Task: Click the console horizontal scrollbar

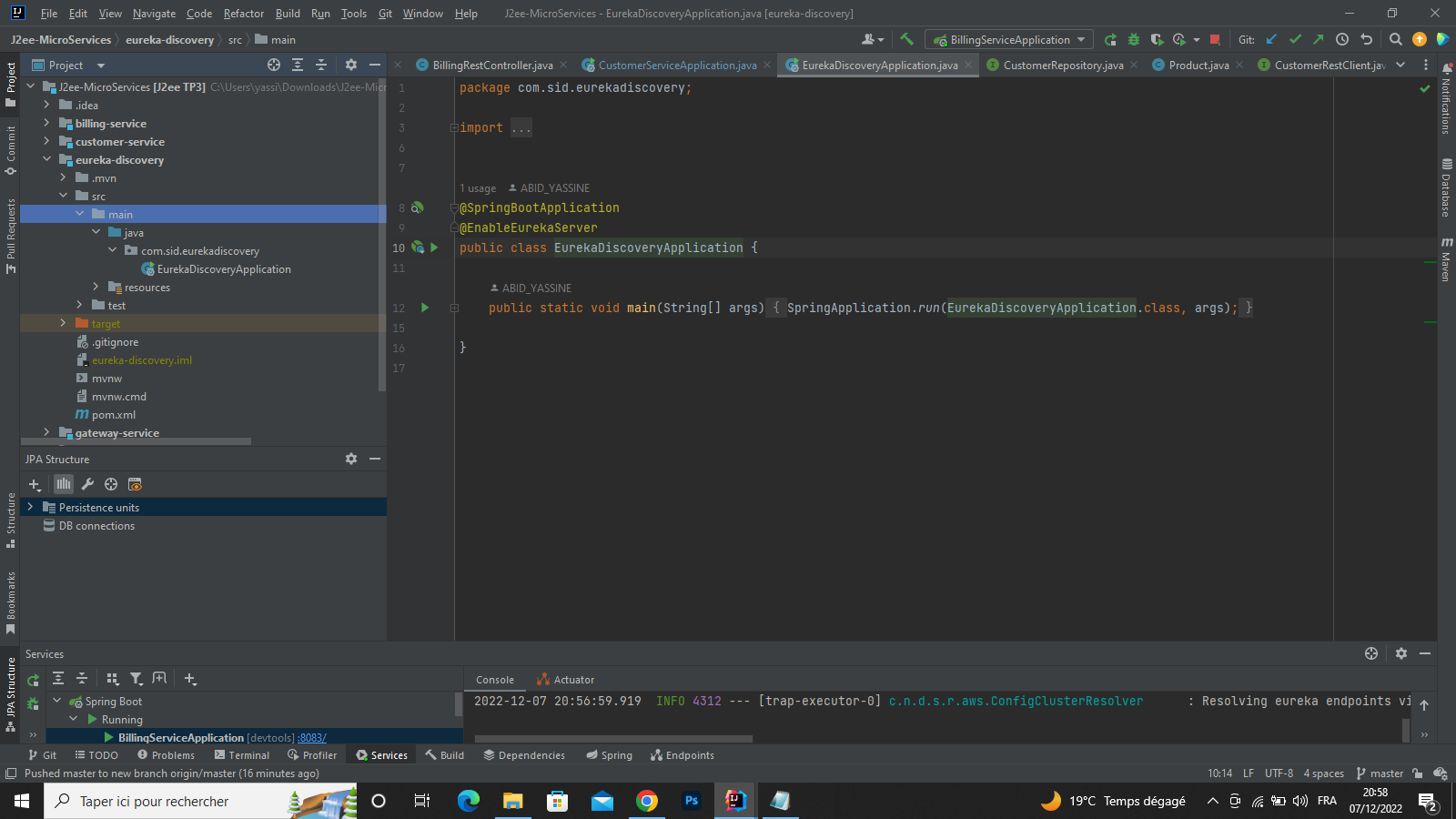Action: click(x=613, y=739)
